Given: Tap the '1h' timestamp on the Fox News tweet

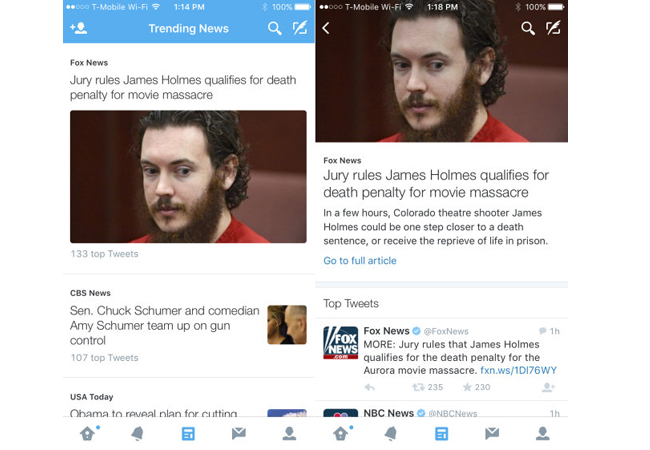Looking at the screenshot, I should (555, 331).
